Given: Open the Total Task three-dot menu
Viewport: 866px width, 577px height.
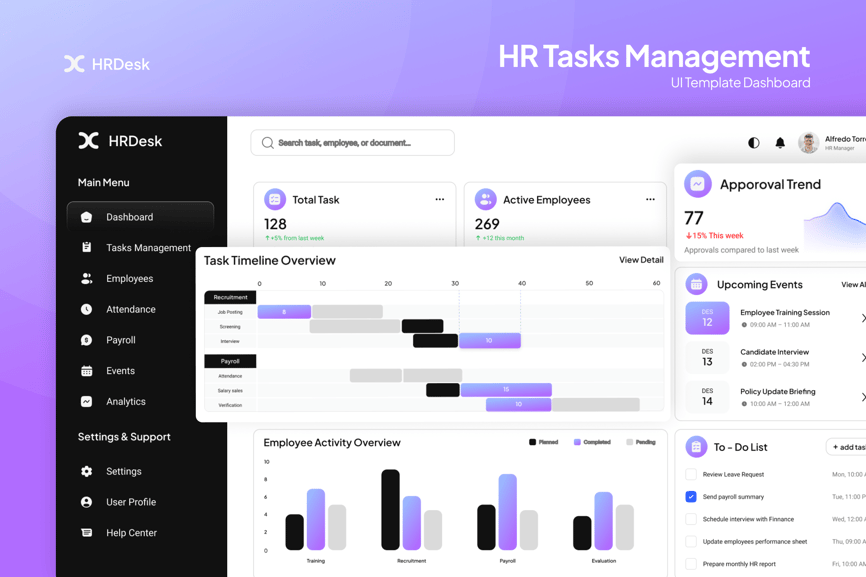Looking at the screenshot, I should pos(439,200).
